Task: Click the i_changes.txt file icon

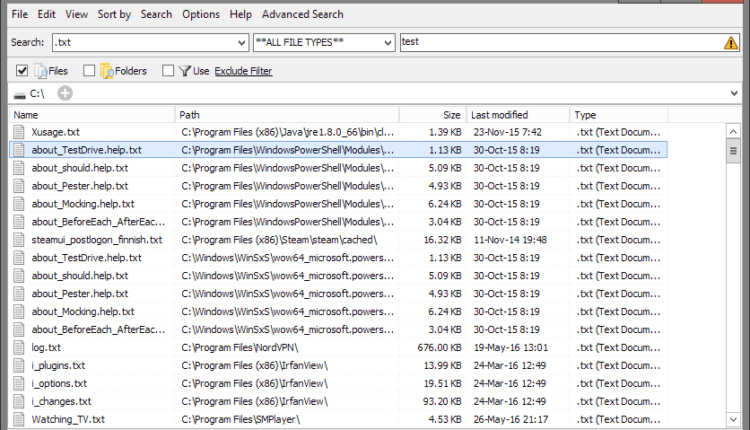Action: pyautogui.click(x=19, y=401)
